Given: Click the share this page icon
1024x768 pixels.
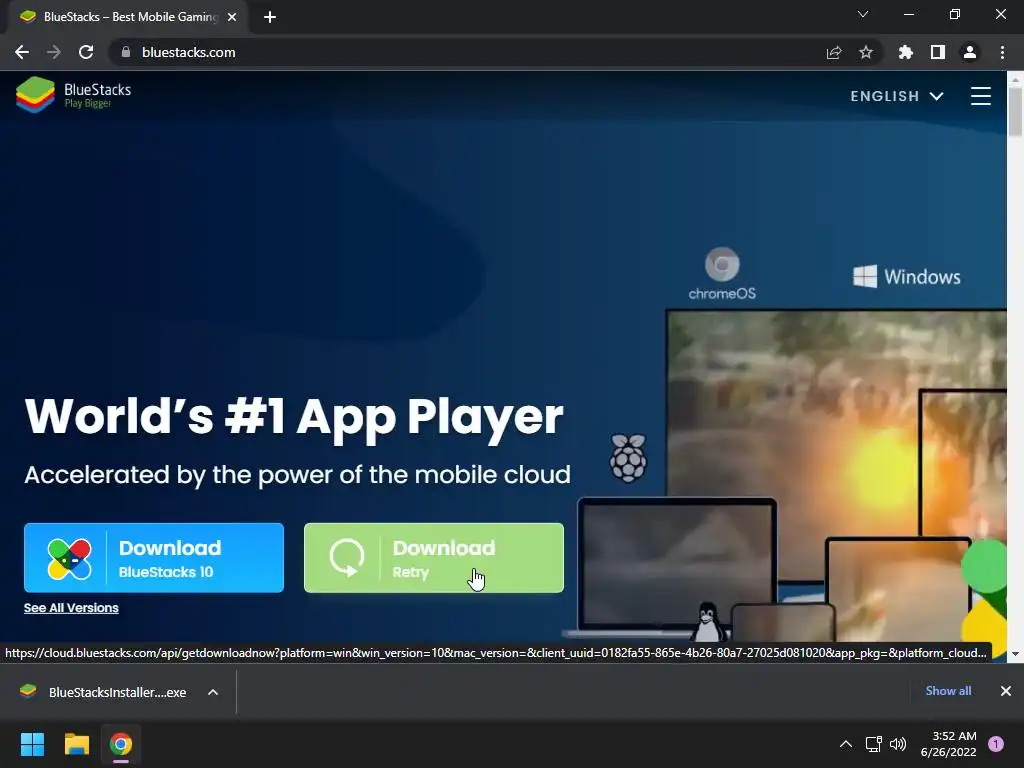Looking at the screenshot, I should click(834, 52).
